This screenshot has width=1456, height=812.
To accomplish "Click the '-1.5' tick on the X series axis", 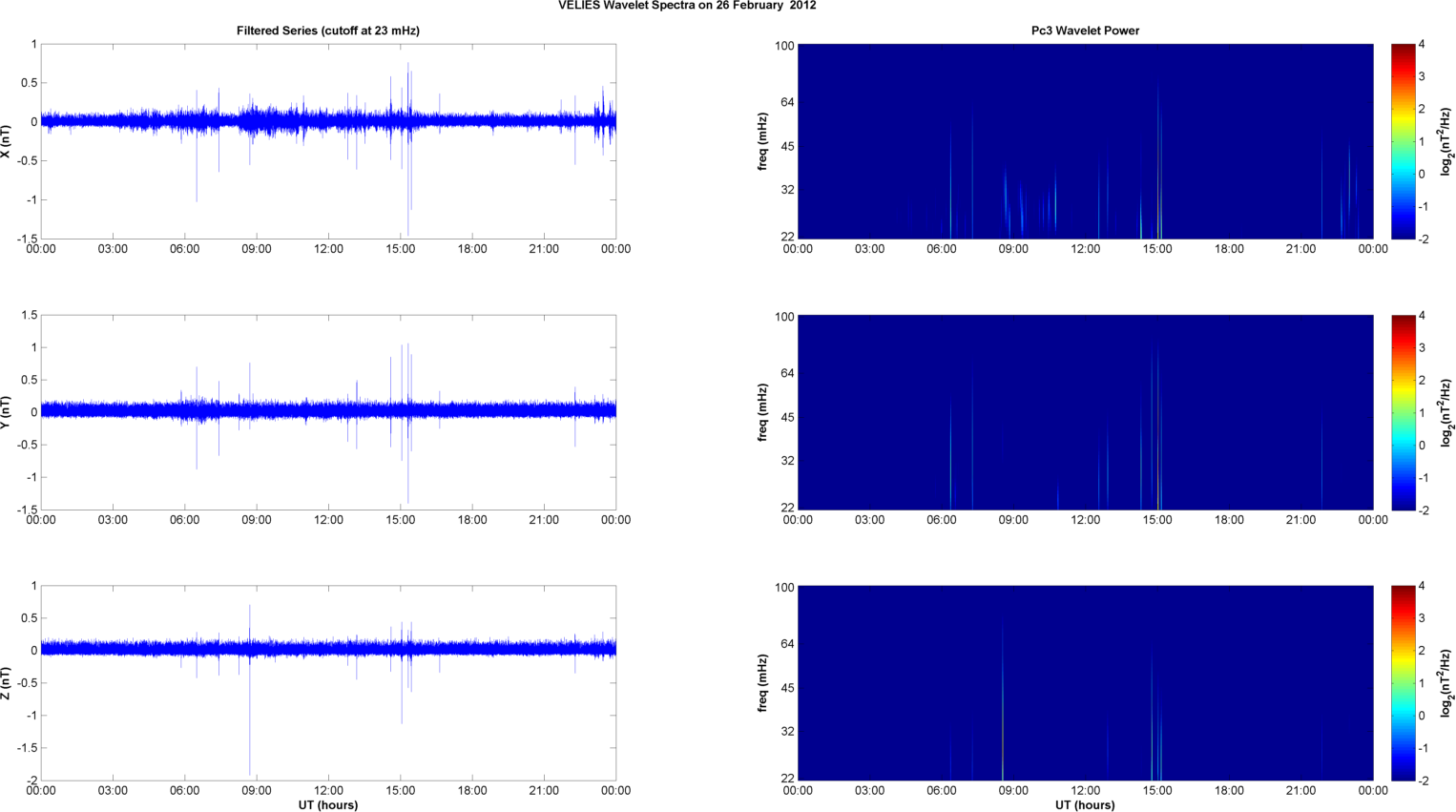I will pos(27,239).
